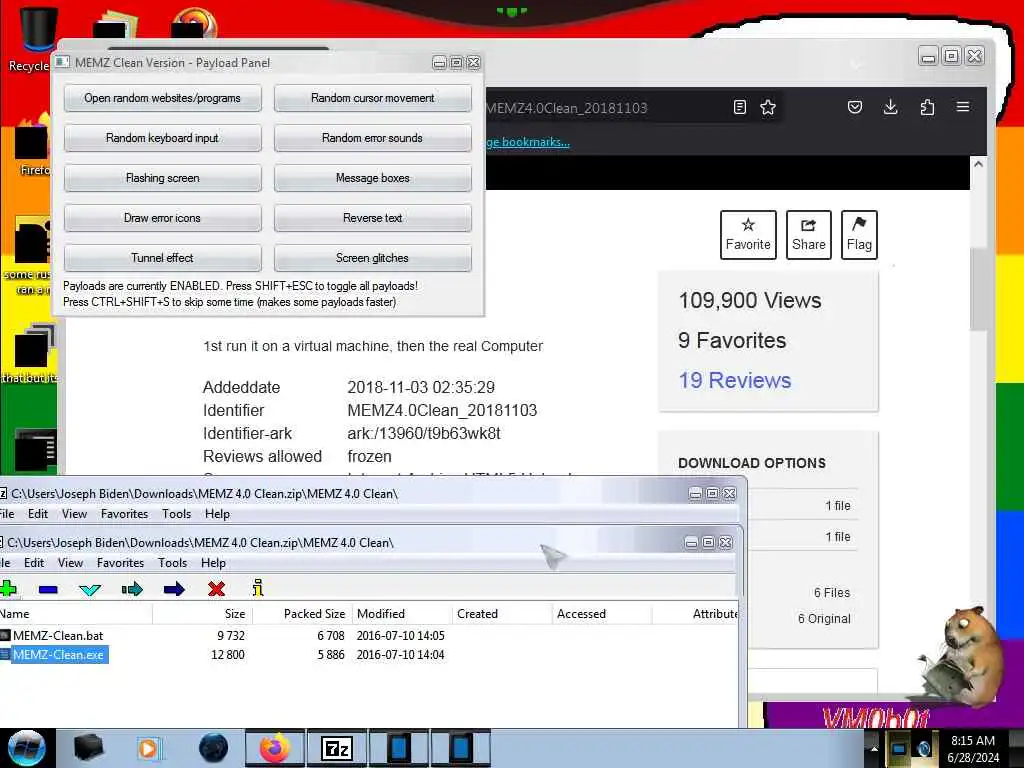Screen dimensions: 1024x768
Task: Click manage bookmarks link in Firefox
Action: 528,142
